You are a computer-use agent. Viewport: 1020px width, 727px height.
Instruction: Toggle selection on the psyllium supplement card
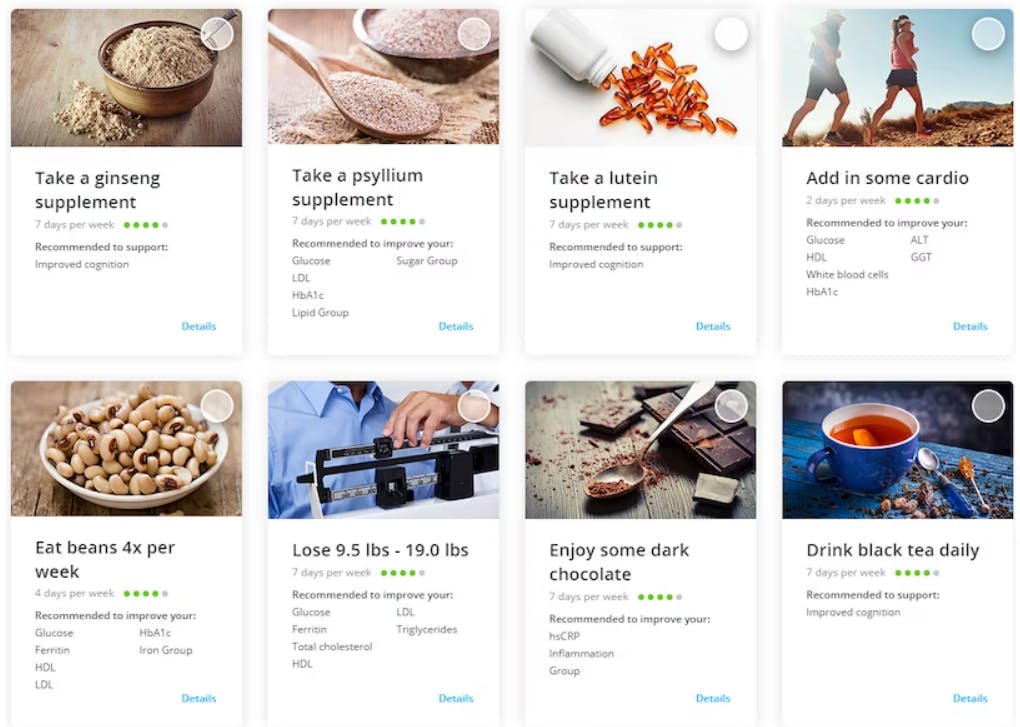474,33
